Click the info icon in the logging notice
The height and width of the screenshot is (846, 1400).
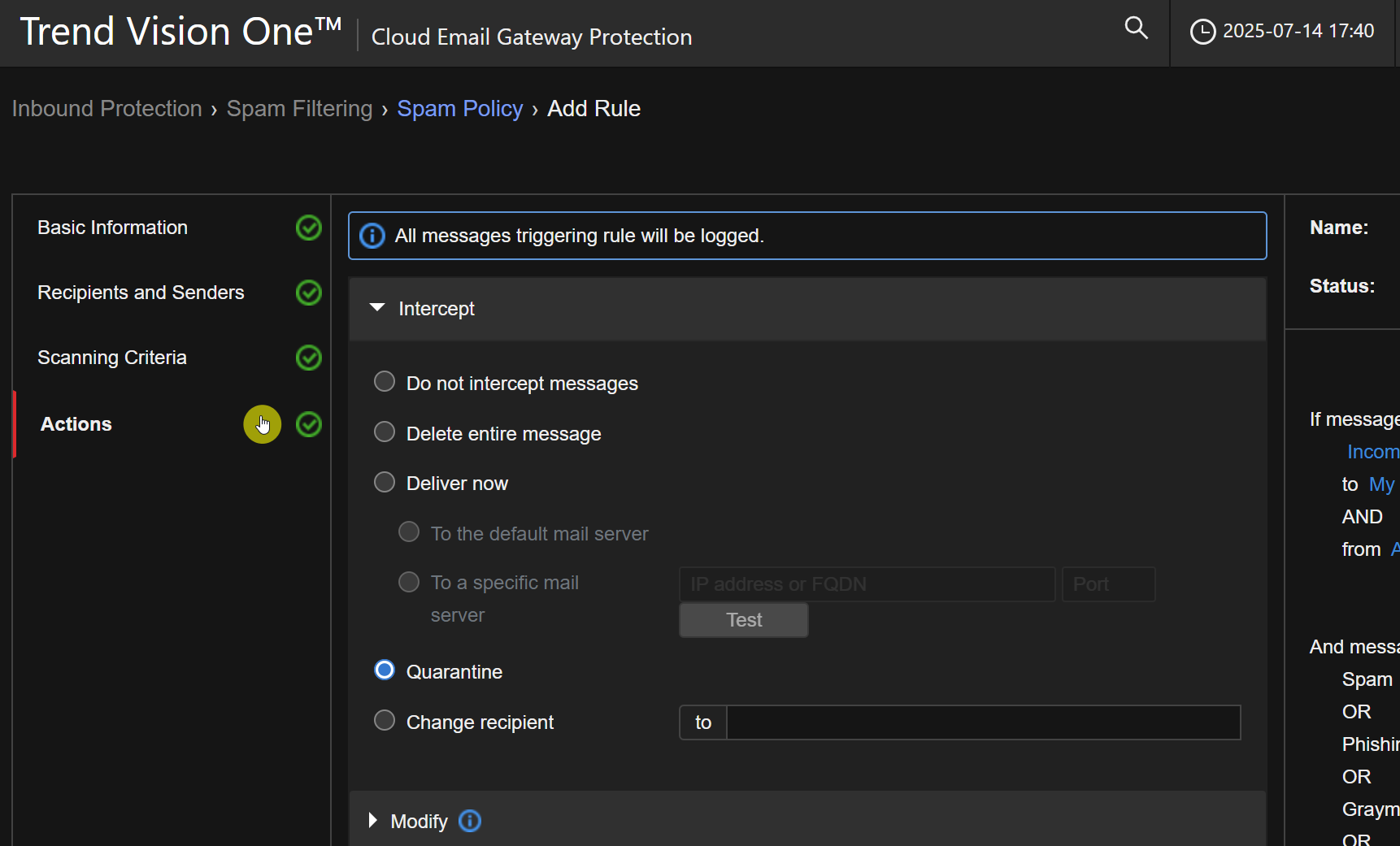point(372,236)
